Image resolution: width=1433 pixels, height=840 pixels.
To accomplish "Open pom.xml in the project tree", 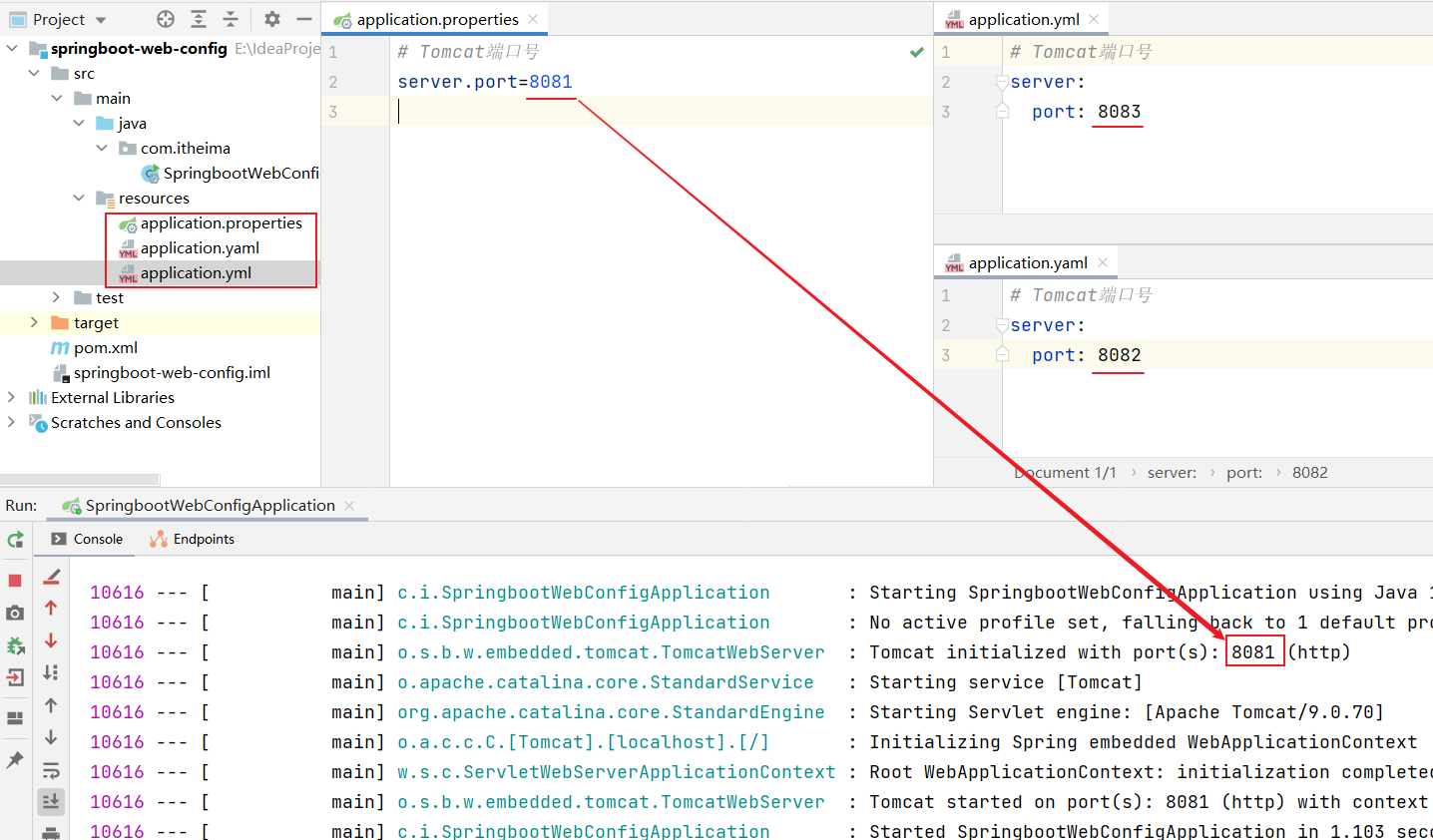I will pyautogui.click(x=105, y=347).
